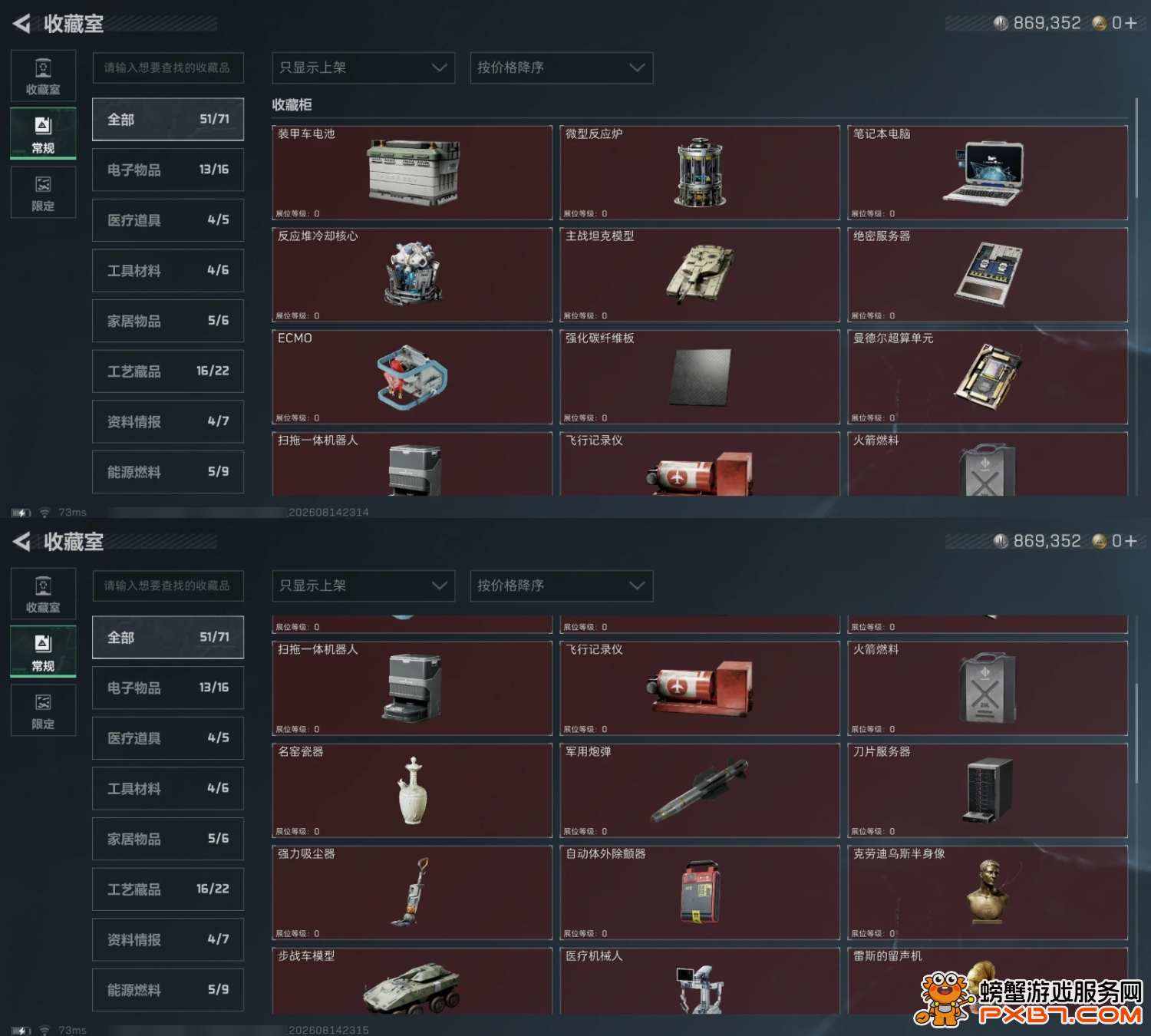Screen dimensions: 1151x1036
Task: Go back using arrow in lower screenshot
Action: 21,542
